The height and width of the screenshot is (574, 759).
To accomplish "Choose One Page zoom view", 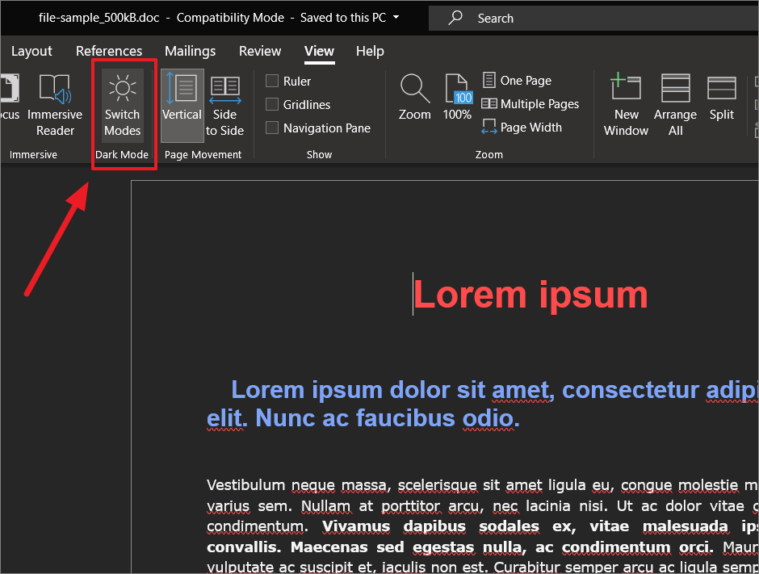I will coord(517,80).
